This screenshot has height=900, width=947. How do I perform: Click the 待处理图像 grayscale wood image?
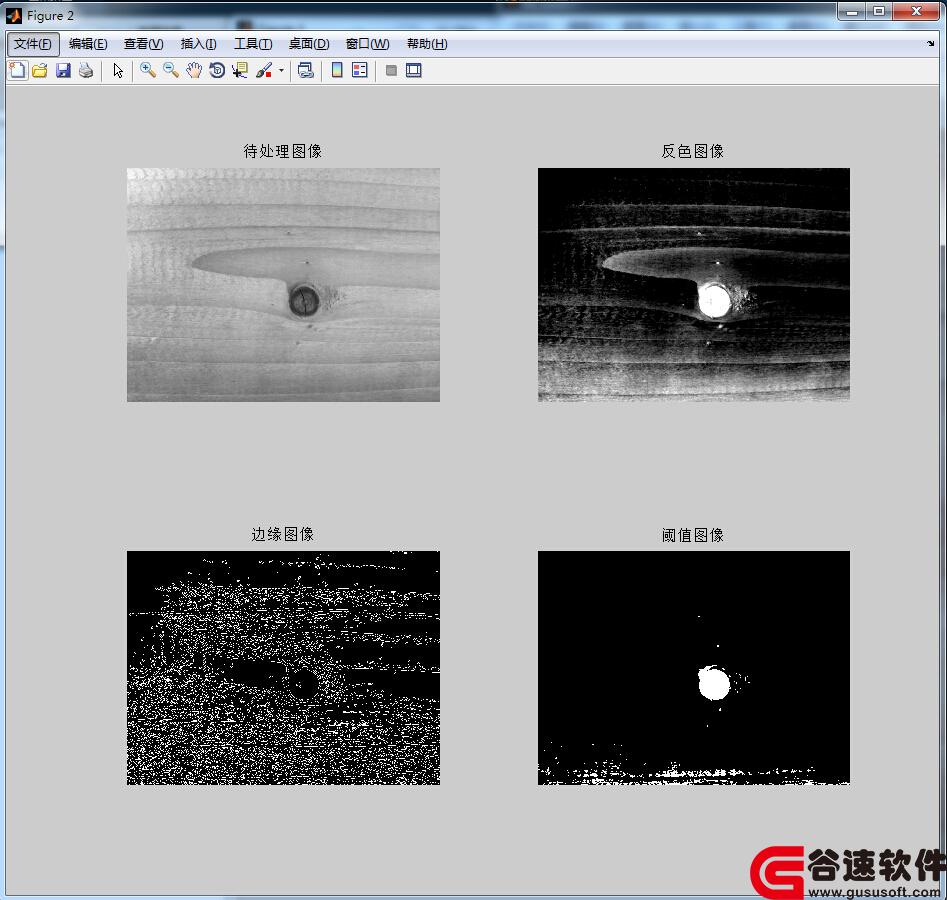click(x=283, y=285)
